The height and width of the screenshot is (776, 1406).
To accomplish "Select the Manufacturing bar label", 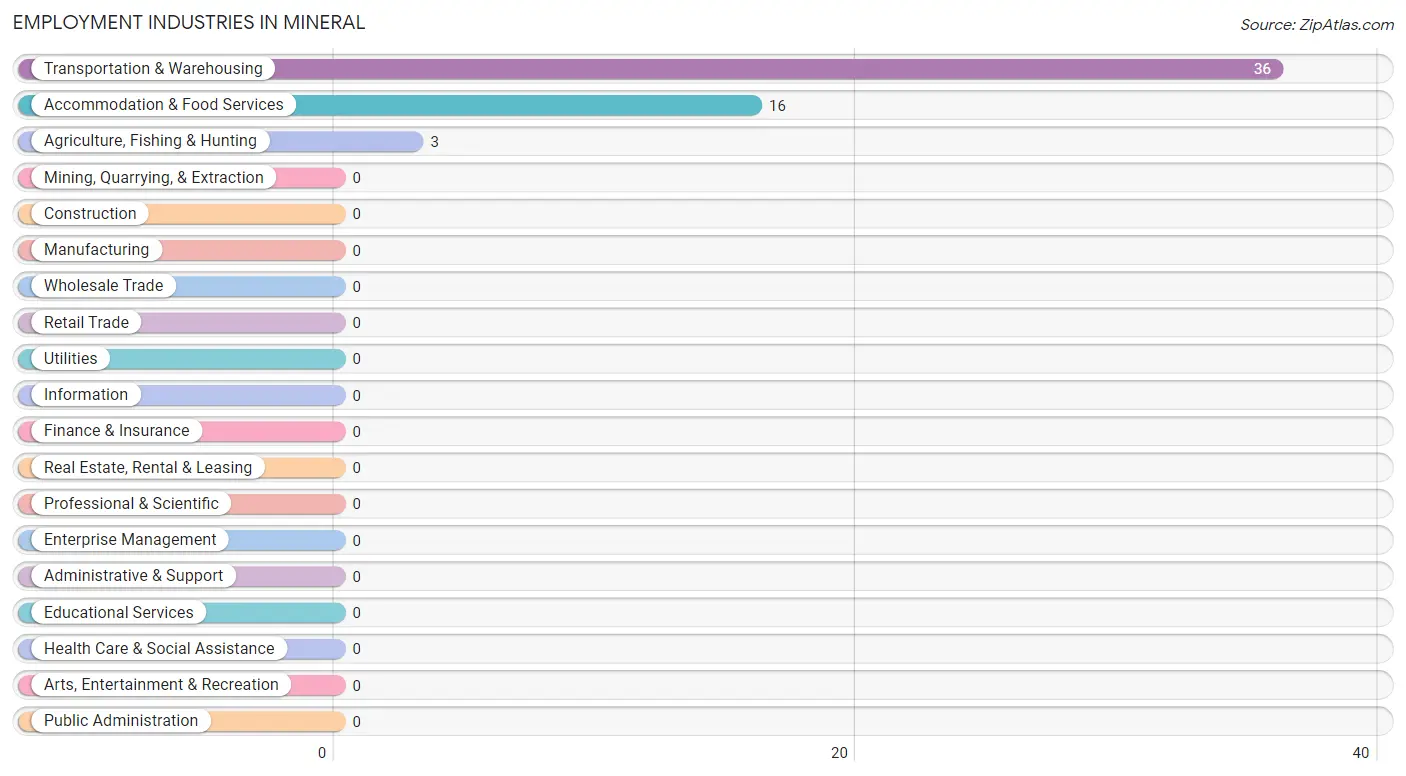I will [96, 250].
